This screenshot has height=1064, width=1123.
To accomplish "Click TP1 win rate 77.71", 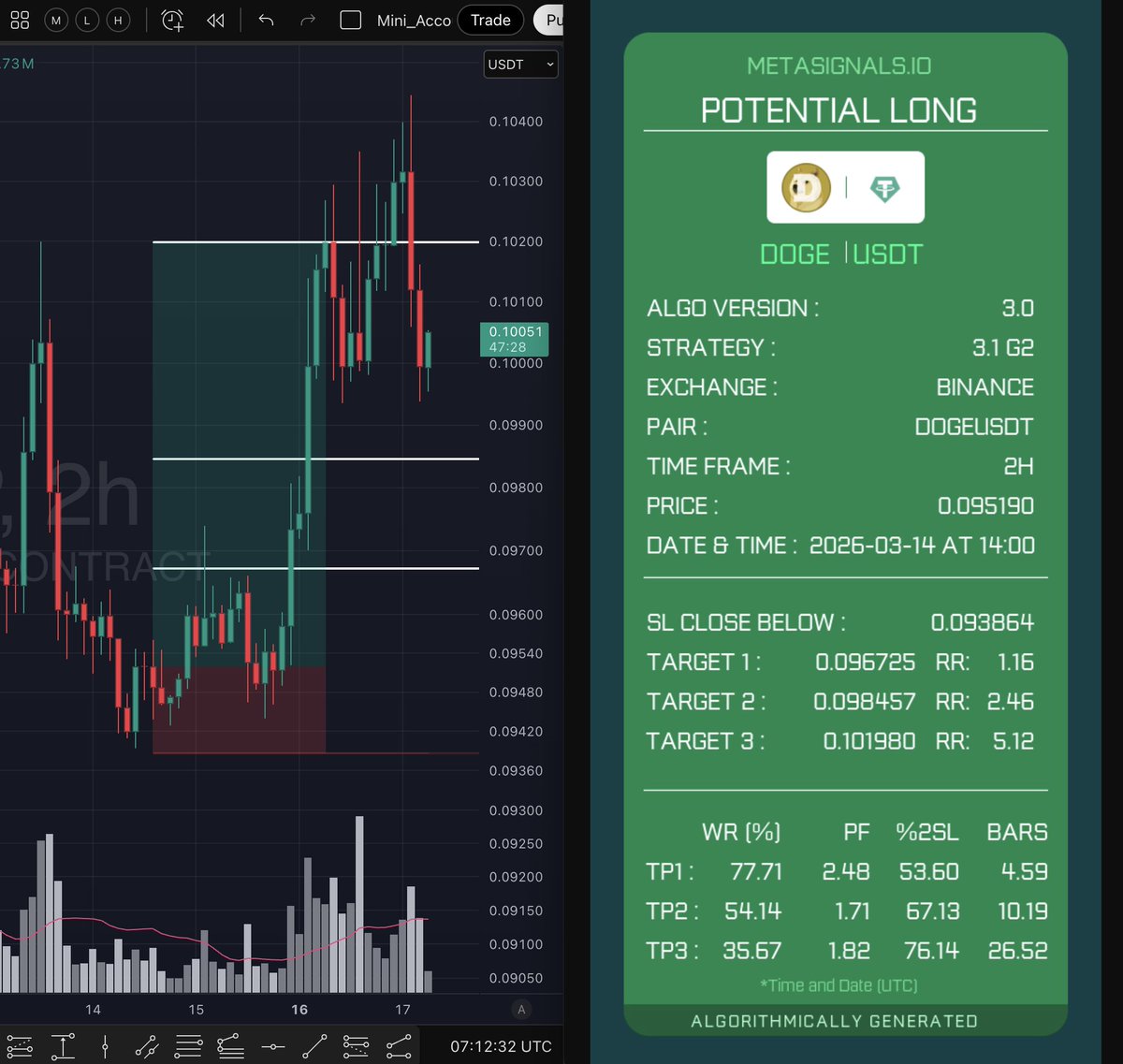I will (756, 871).
